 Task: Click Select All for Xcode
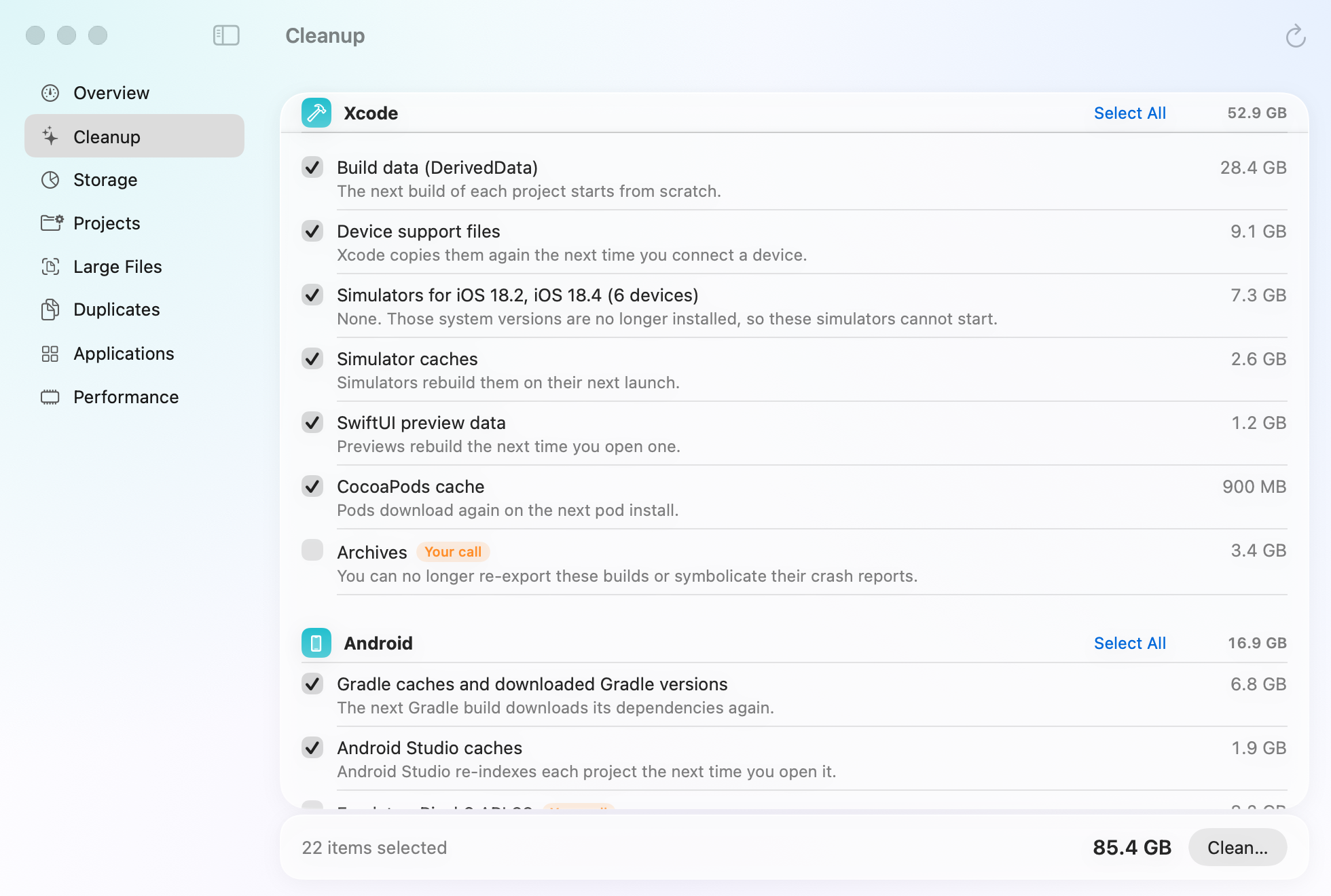(1130, 113)
